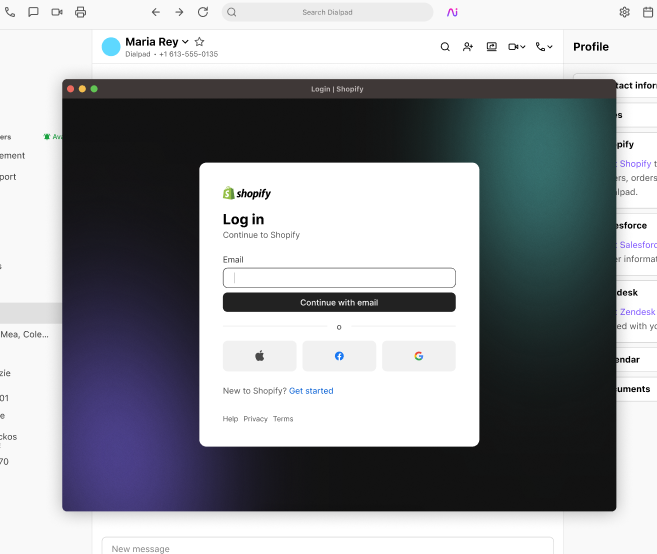Expand the Maria Rey name dropdown
Image resolution: width=657 pixels, height=554 pixels.
pyautogui.click(x=185, y=42)
